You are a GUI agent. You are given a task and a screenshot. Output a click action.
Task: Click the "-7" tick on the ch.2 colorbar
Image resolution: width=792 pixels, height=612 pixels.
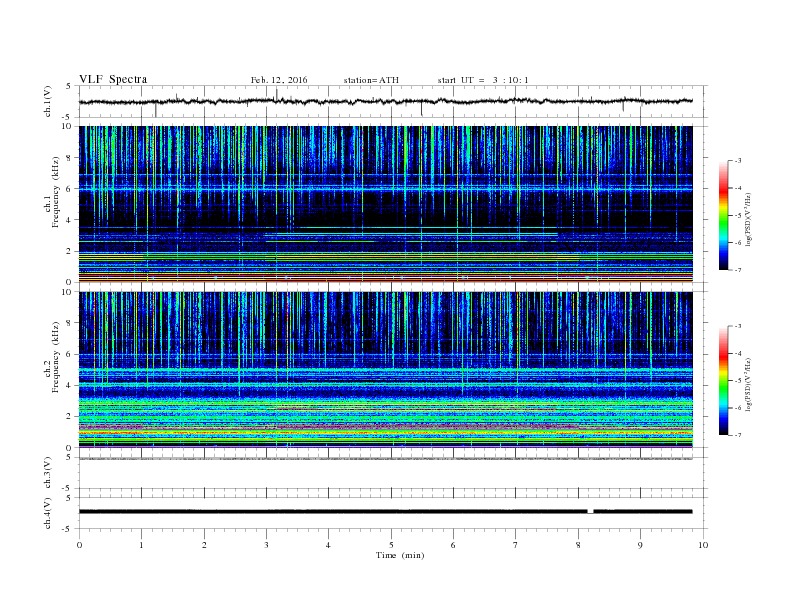(738, 435)
